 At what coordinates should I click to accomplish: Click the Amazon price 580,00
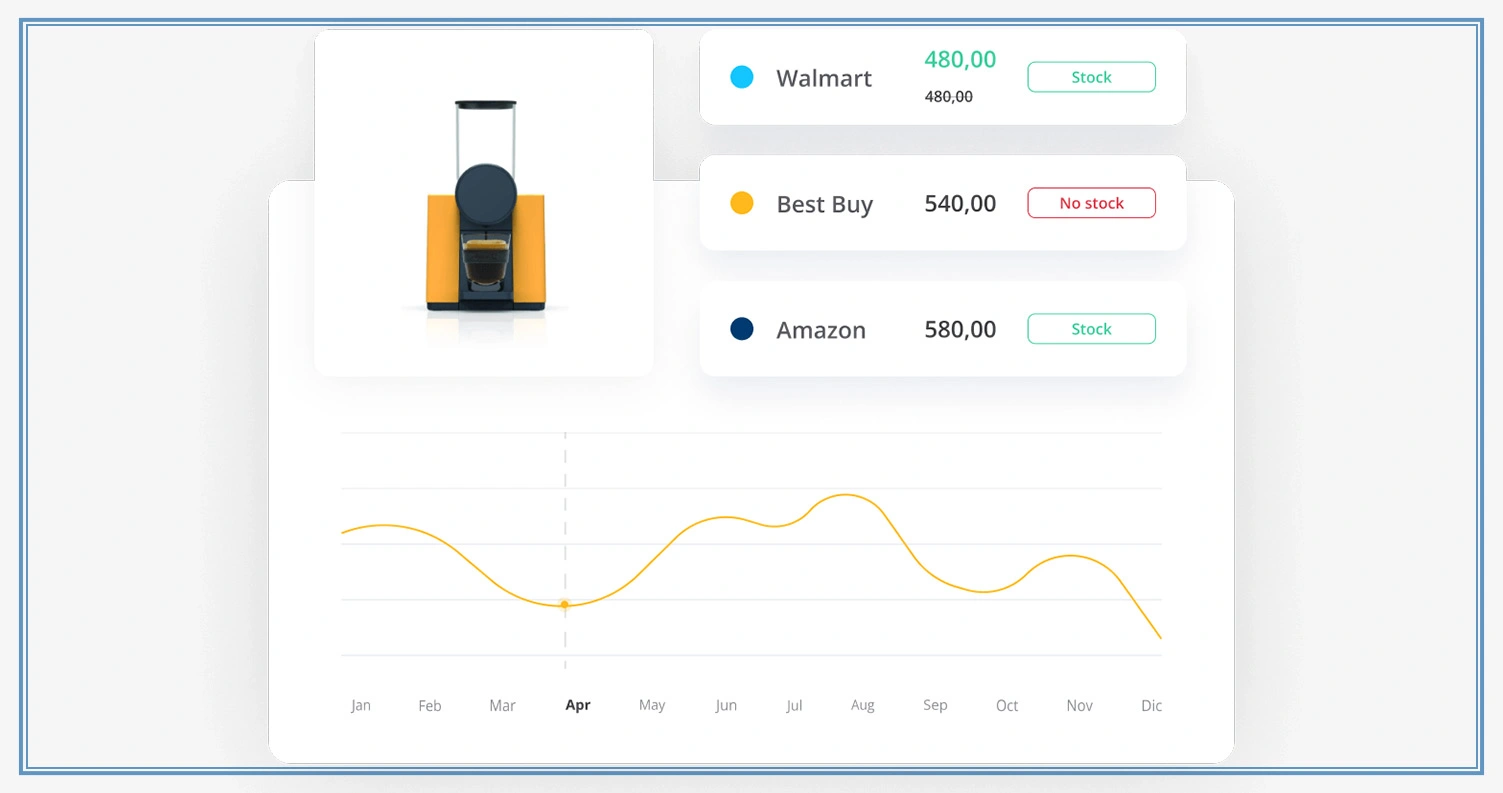pyautogui.click(x=959, y=329)
